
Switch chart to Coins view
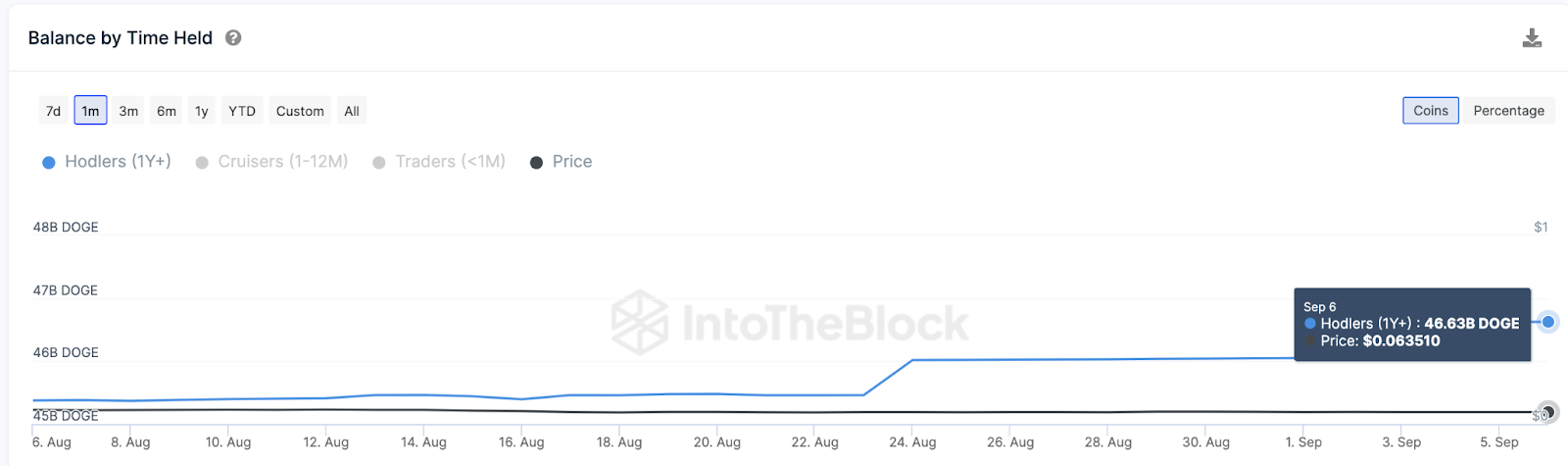pos(1430,111)
